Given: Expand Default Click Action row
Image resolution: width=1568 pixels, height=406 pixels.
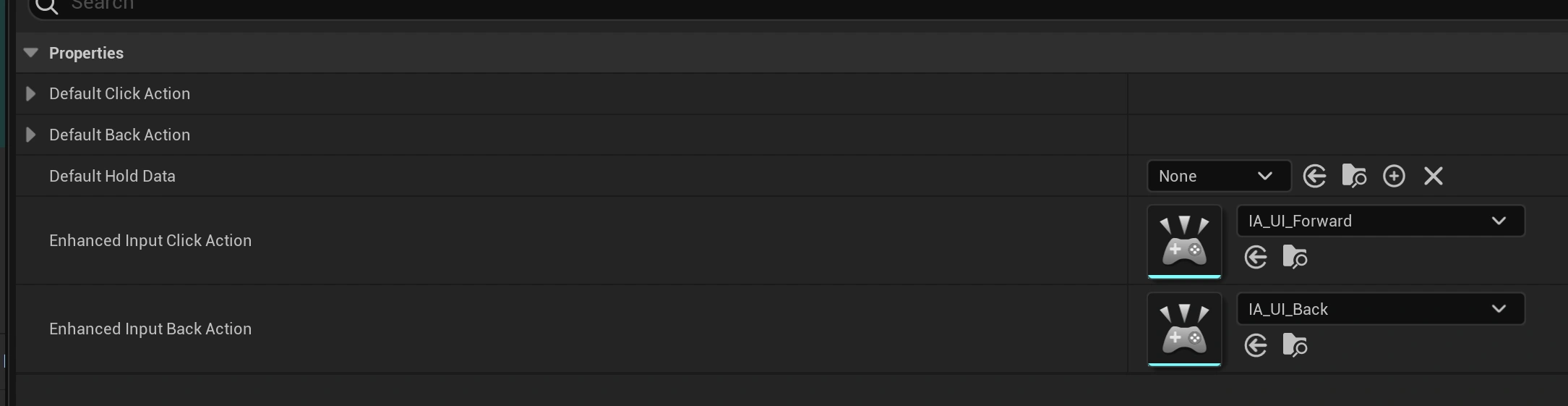Looking at the screenshot, I should coord(30,94).
